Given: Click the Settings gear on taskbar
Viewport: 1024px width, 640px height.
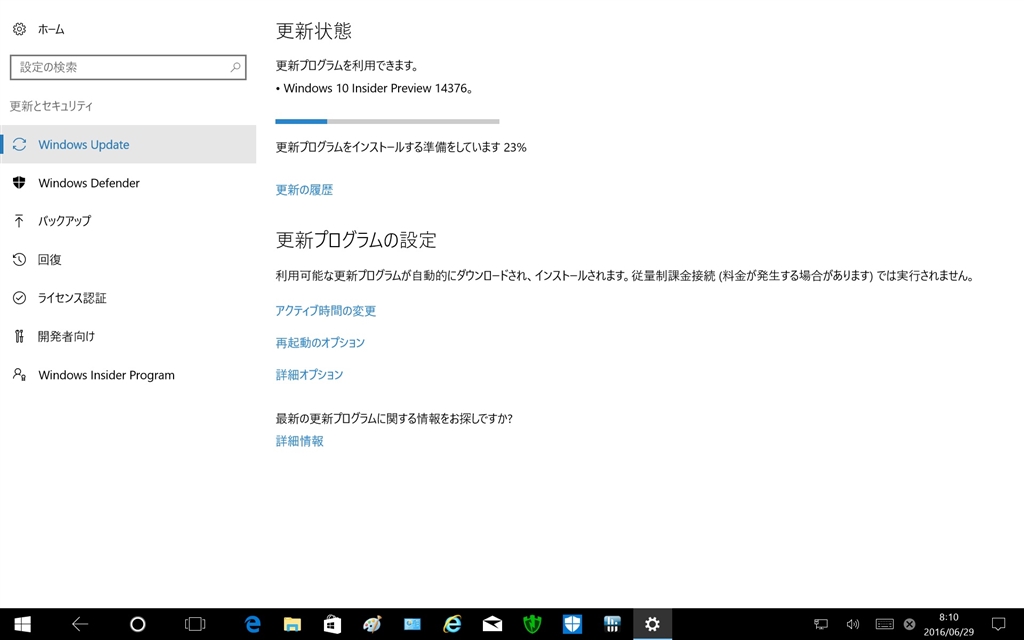Looking at the screenshot, I should point(652,624).
